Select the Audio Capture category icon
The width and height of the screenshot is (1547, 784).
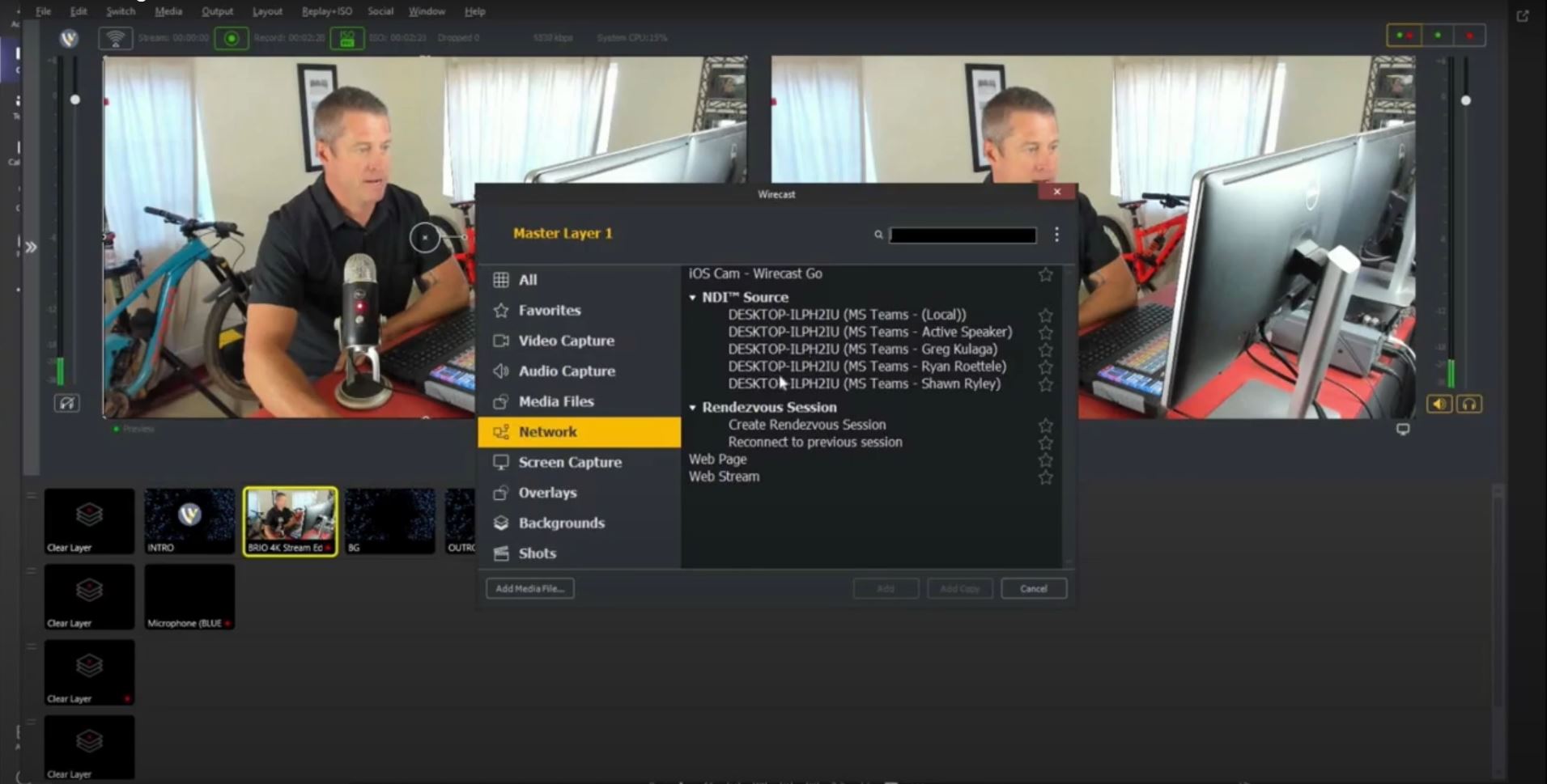pyautogui.click(x=502, y=371)
